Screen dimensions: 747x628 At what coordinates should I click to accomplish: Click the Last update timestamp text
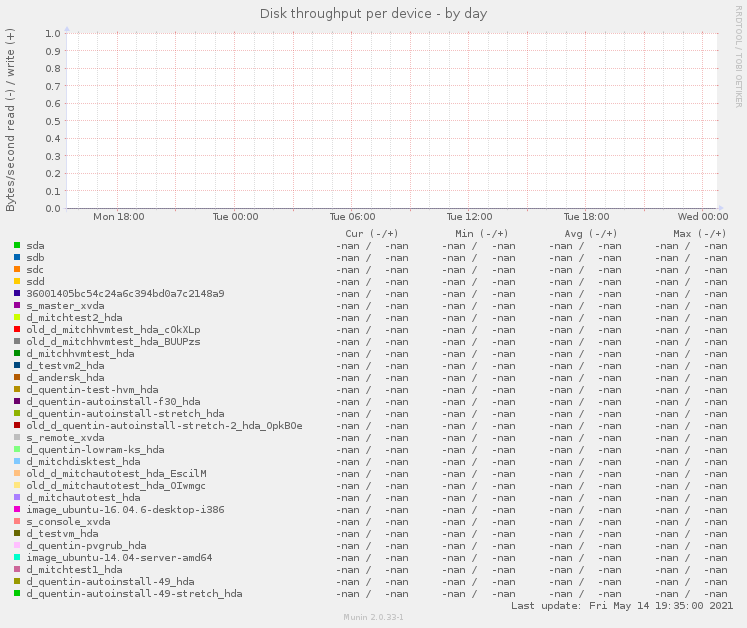tap(622, 606)
